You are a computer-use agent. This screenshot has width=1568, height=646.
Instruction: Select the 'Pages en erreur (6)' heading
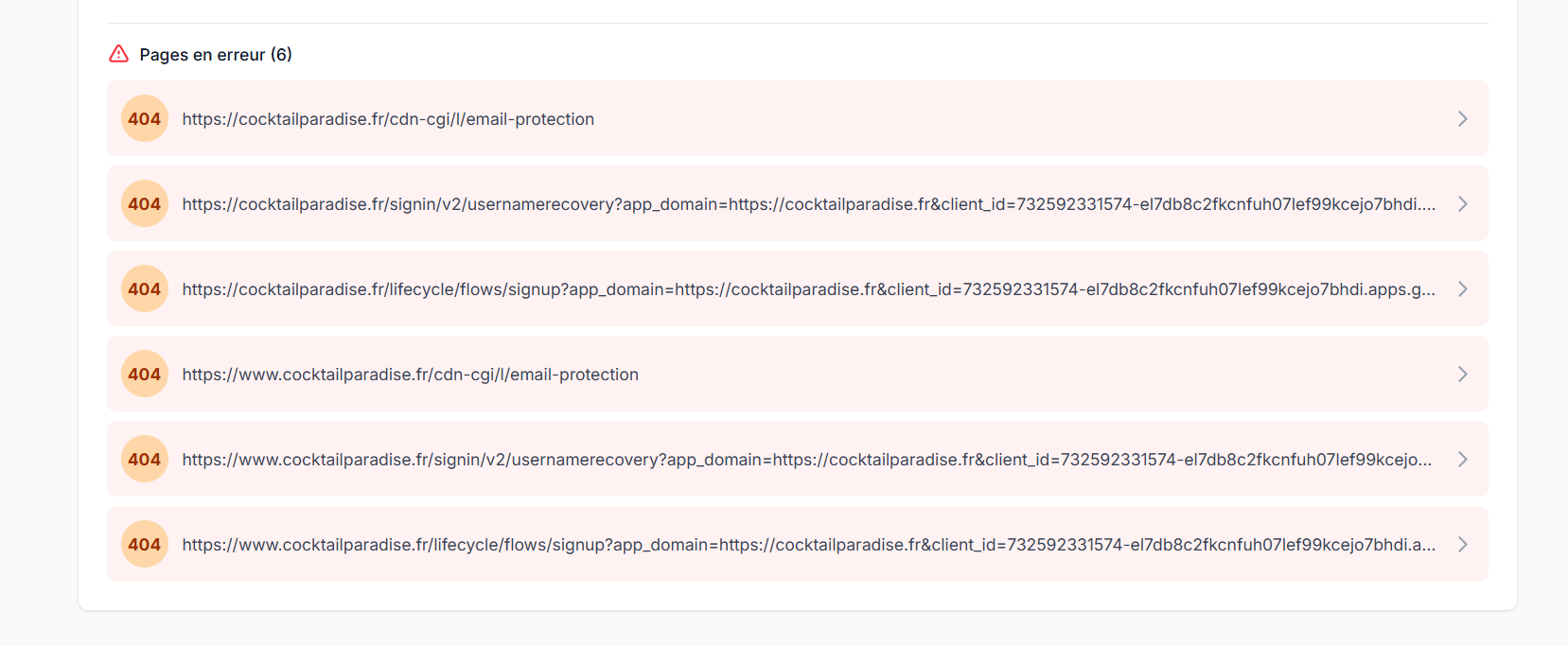[x=216, y=55]
